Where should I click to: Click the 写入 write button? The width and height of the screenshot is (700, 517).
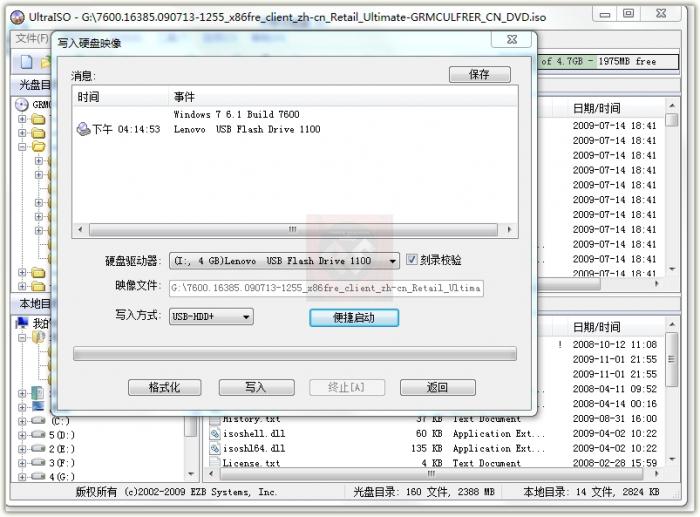point(256,387)
